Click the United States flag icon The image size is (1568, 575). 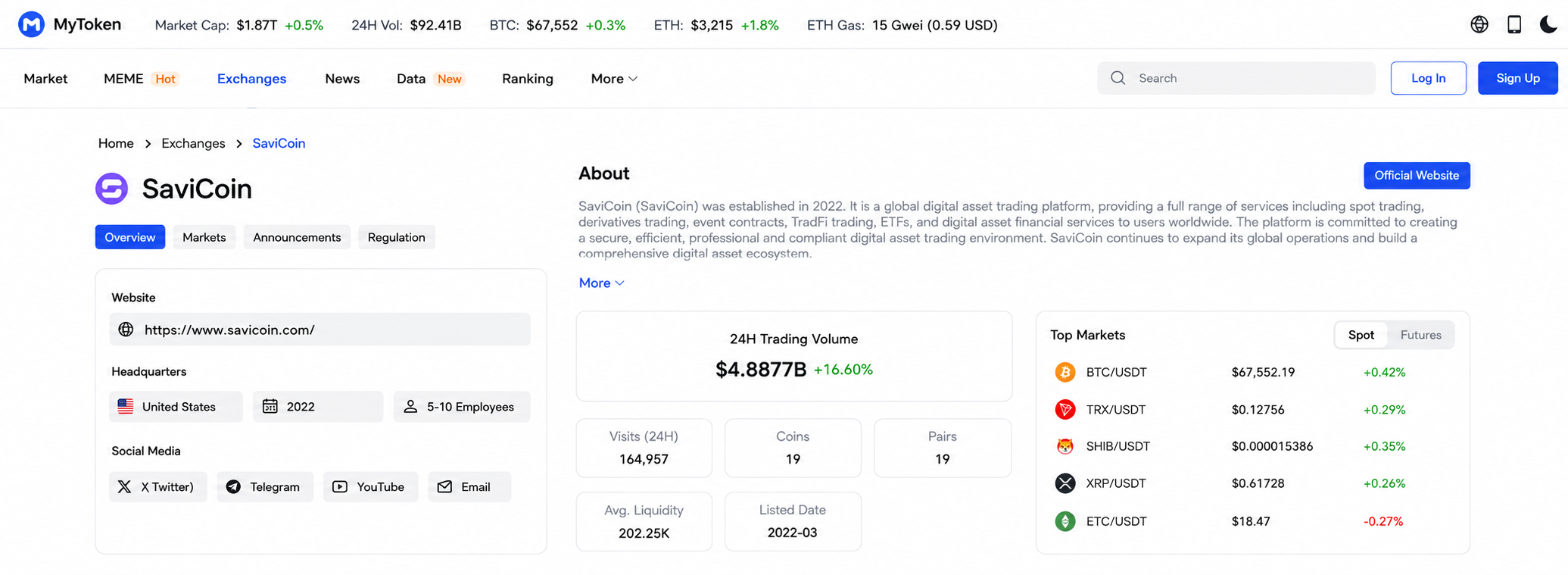click(x=126, y=407)
